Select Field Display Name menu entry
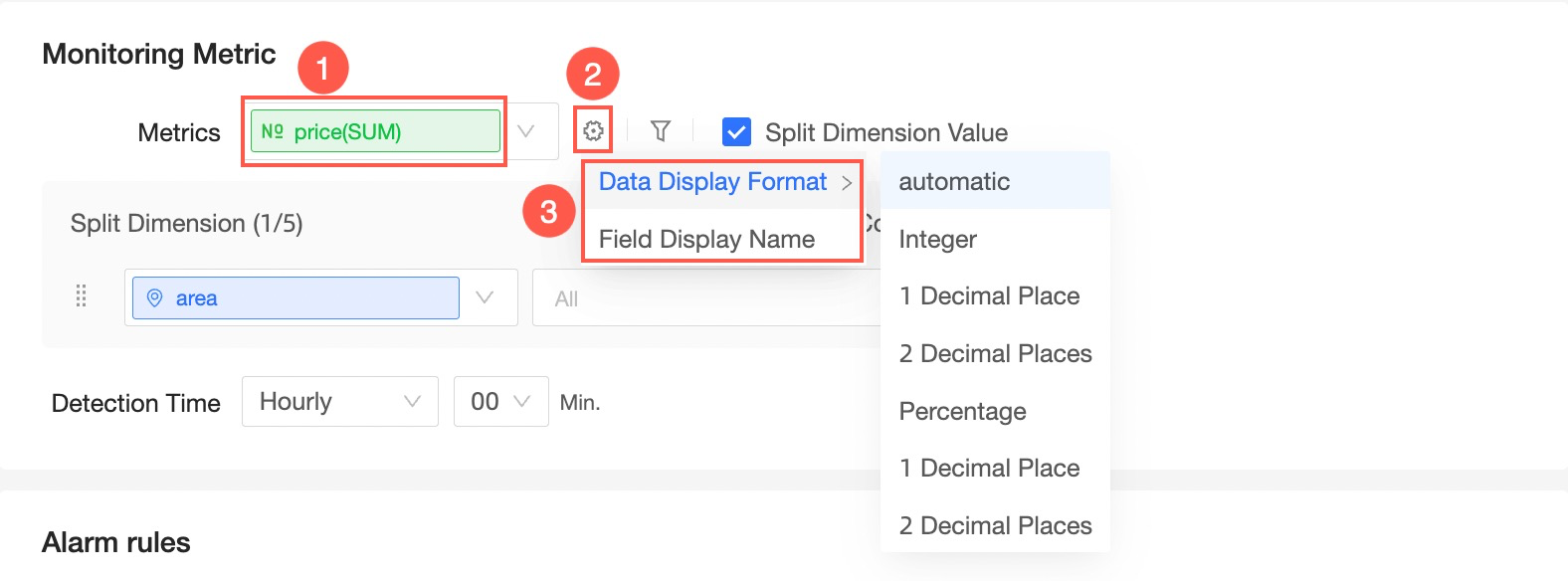This screenshot has width=1568, height=581. pos(706,239)
